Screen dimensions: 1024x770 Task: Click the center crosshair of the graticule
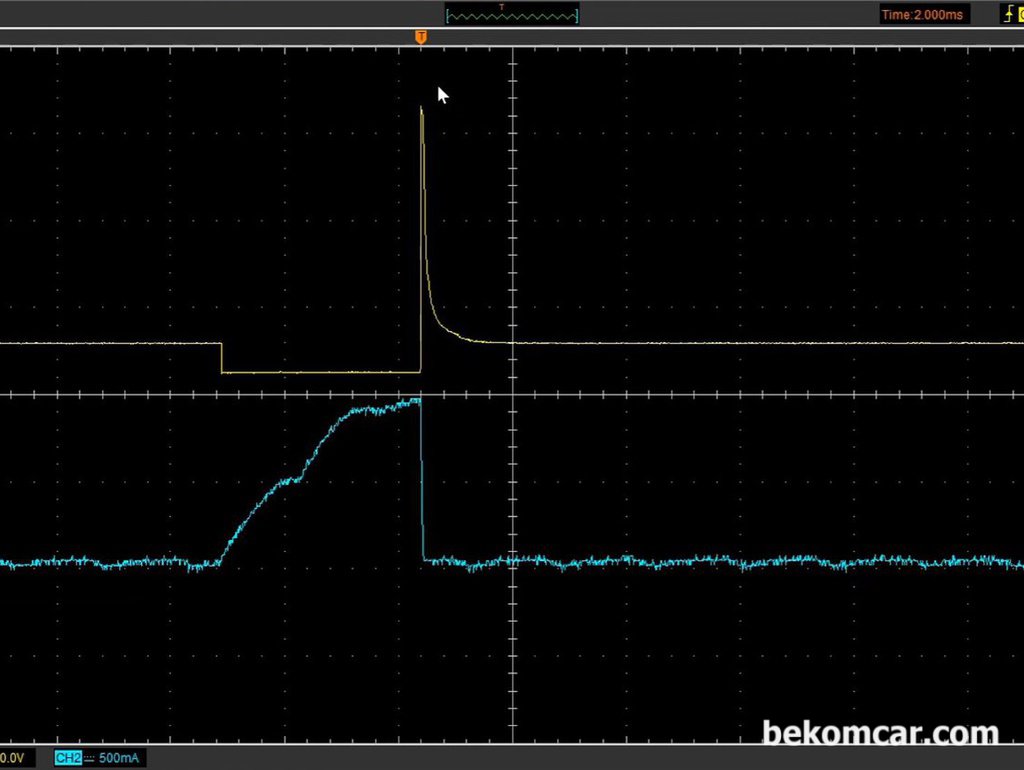click(x=513, y=394)
